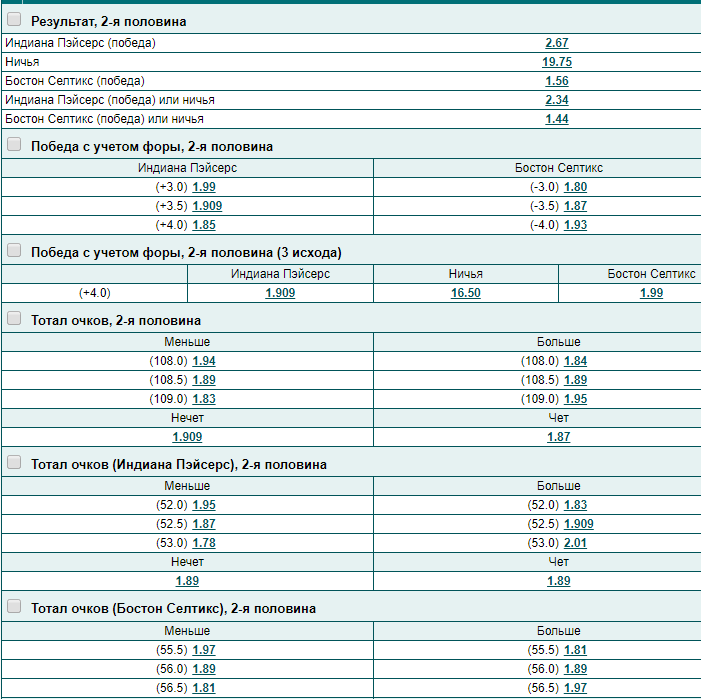Image resolution: width=701 pixels, height=699 pixels.
Task: Choose Индиана total Больше (52.5) odds 1.909
Action: (579, 524)
